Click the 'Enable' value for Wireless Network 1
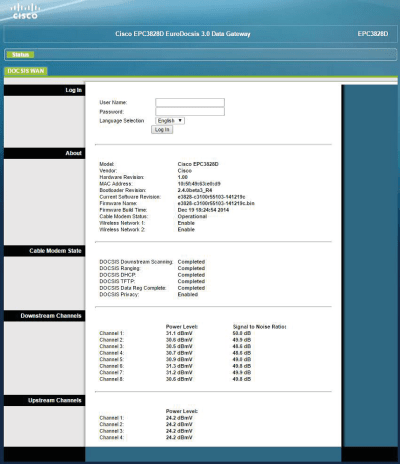This screenshot has height=464, width=400. pos(186,223)
